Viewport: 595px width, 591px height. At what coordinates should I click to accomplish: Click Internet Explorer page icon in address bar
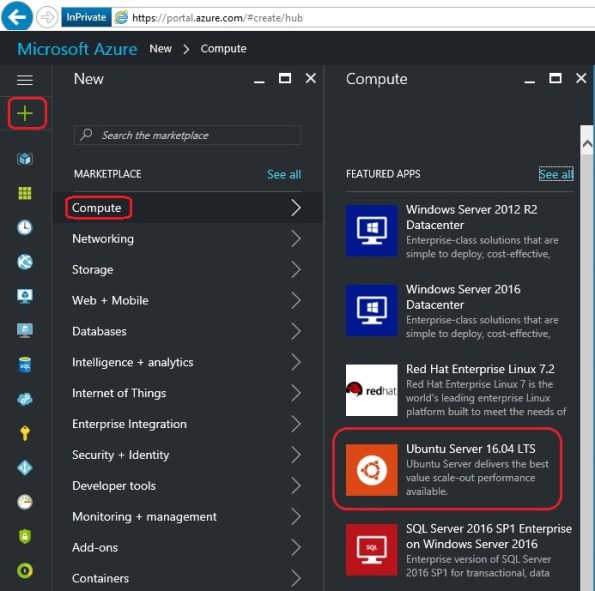pos(121,17)
